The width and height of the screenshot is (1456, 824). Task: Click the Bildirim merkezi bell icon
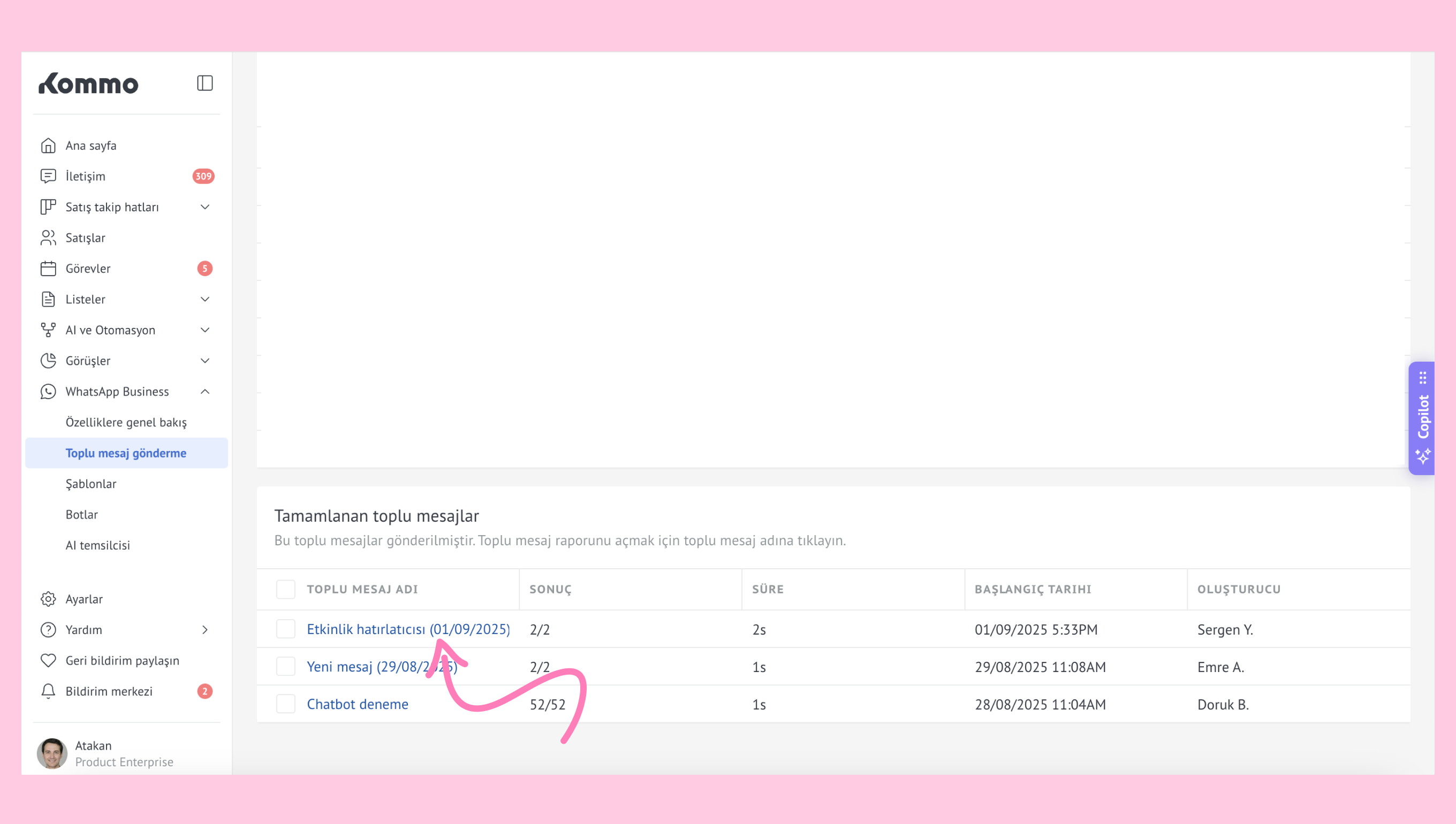coord(48,691)
